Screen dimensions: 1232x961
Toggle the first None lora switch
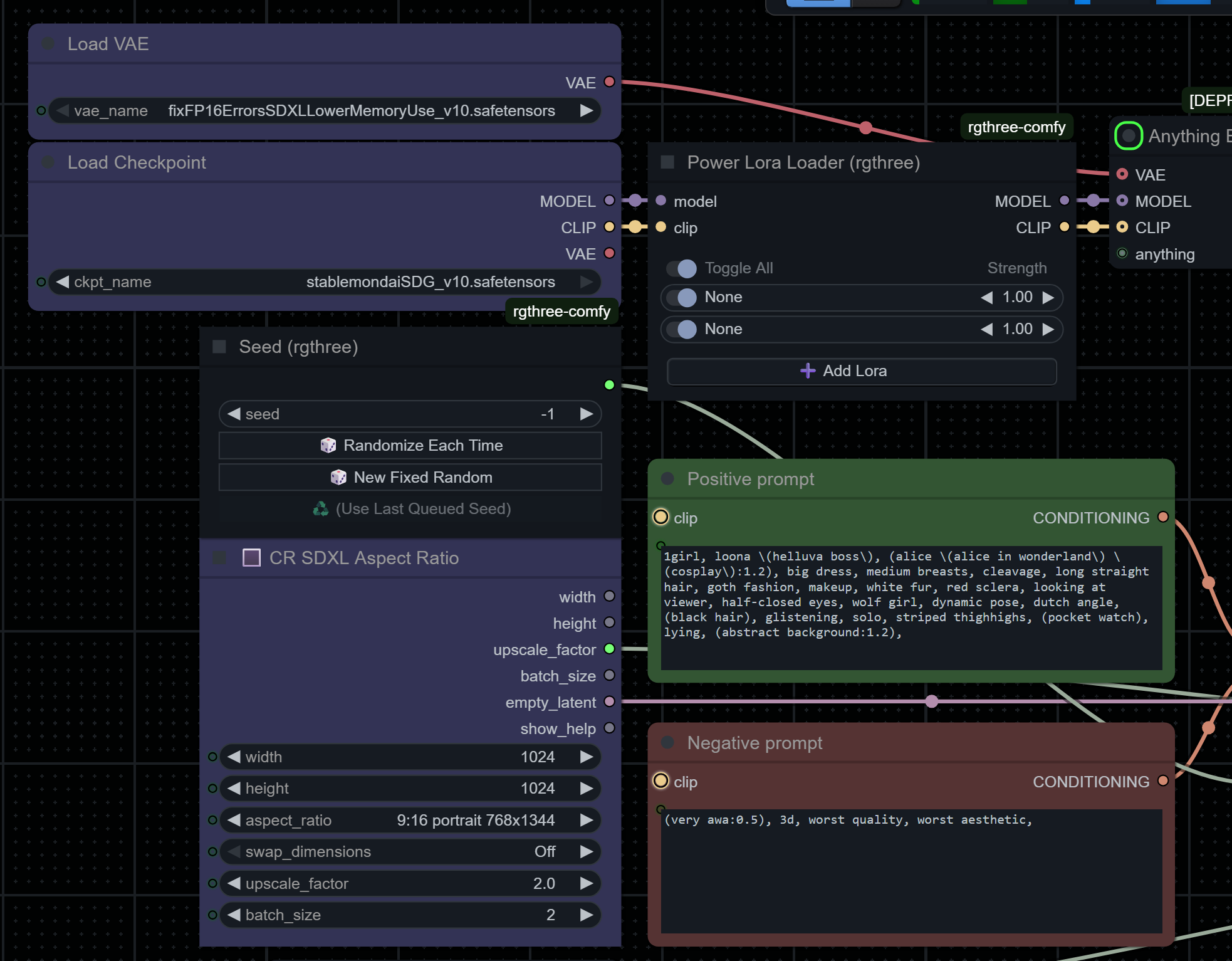[x=682, y=297]
